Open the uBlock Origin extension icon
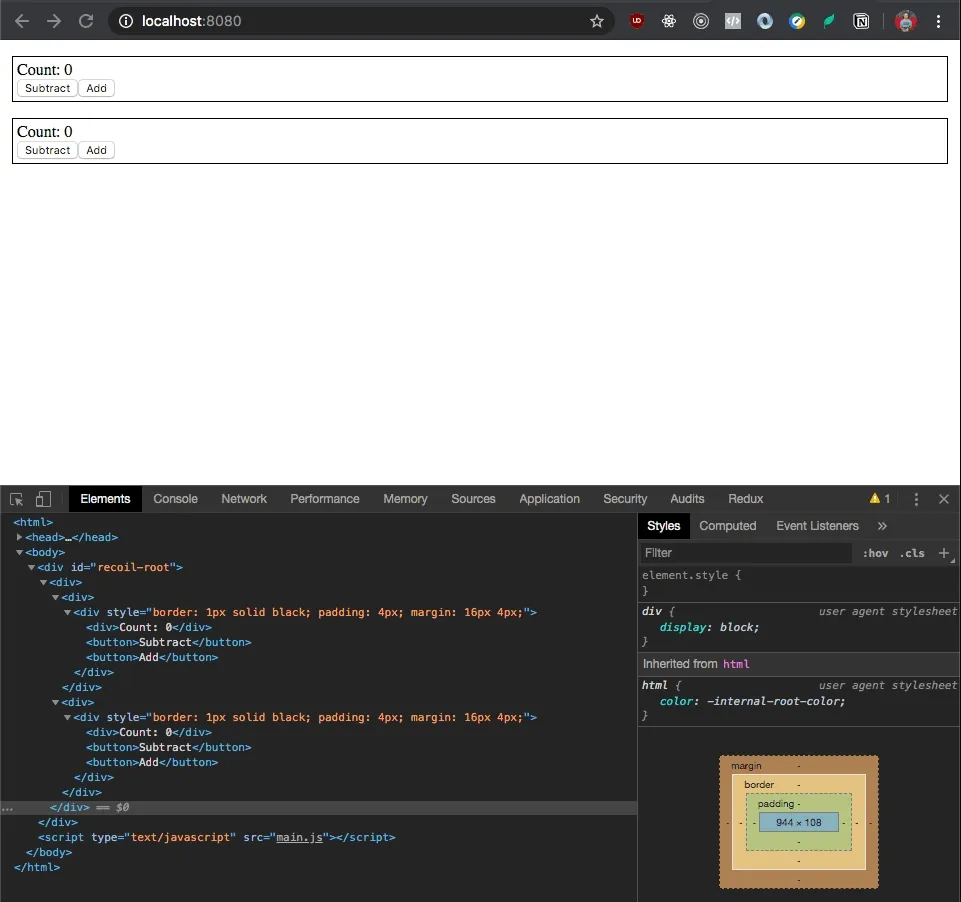 click(637, 21)
